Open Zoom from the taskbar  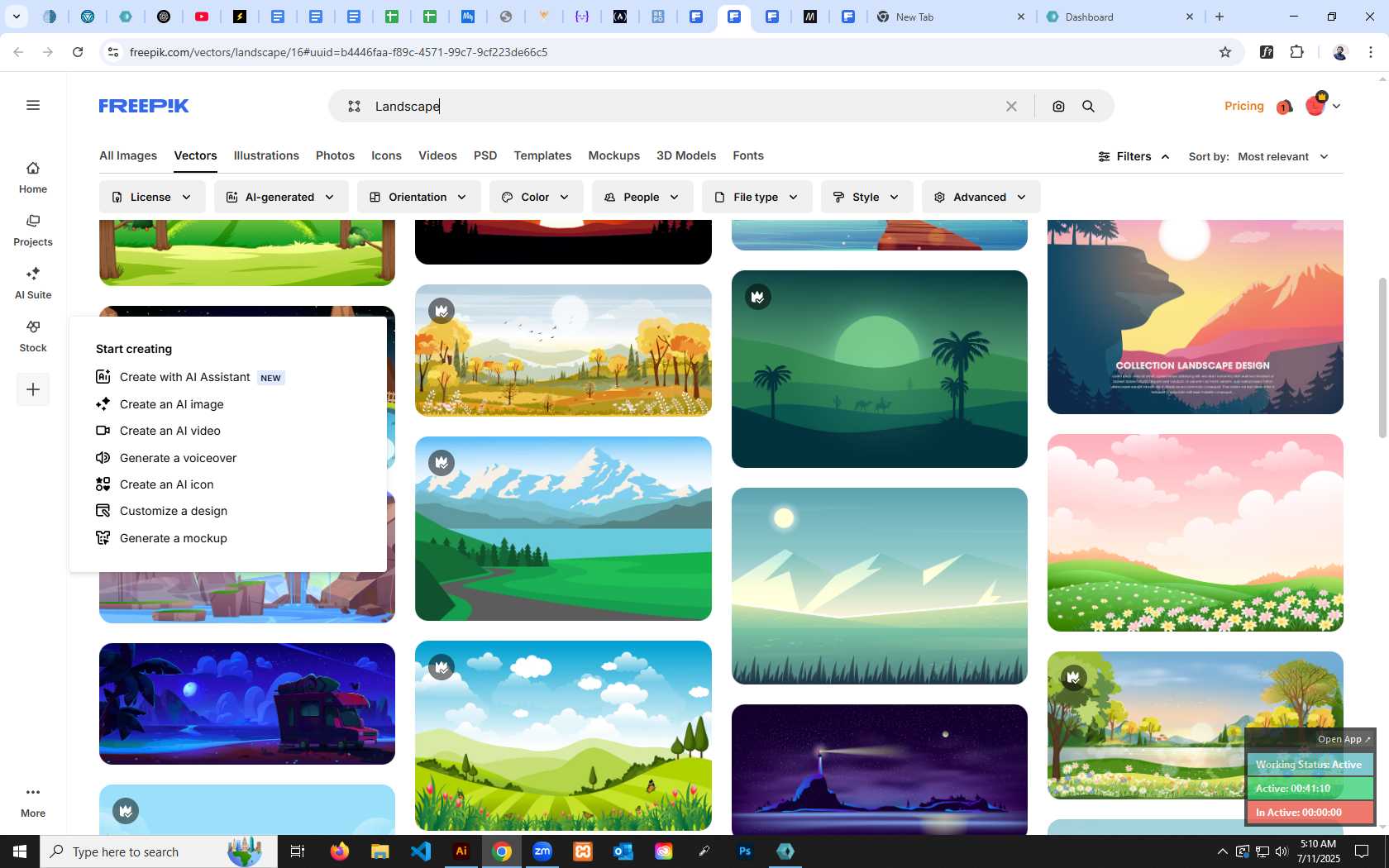tap(542, 851)
